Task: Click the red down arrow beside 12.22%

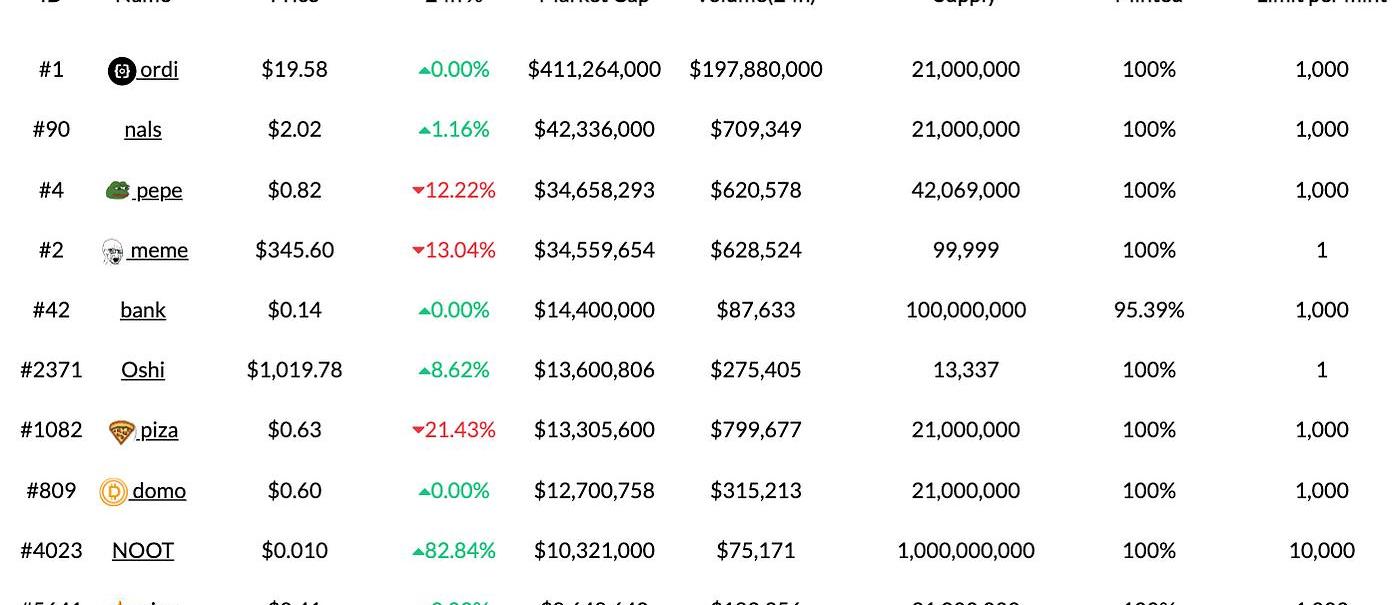Action: pyautogui.click(x=418, y=191)
